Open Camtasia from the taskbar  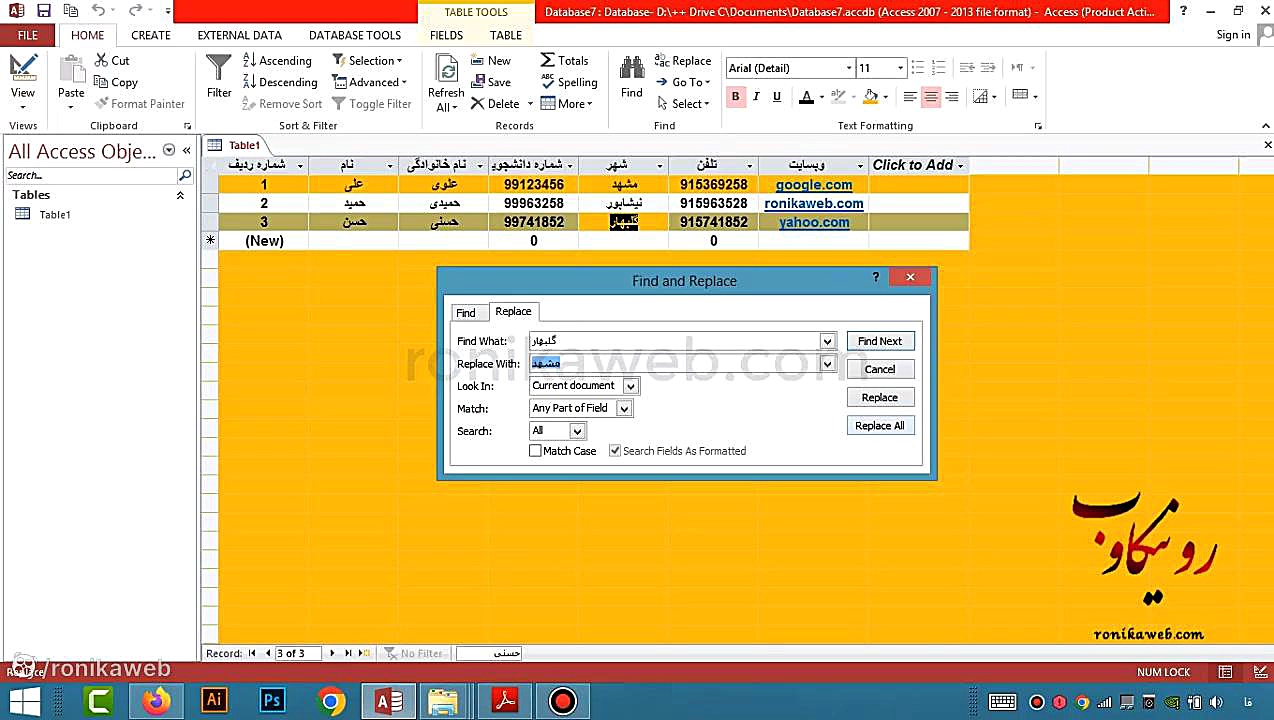[98, 701]
